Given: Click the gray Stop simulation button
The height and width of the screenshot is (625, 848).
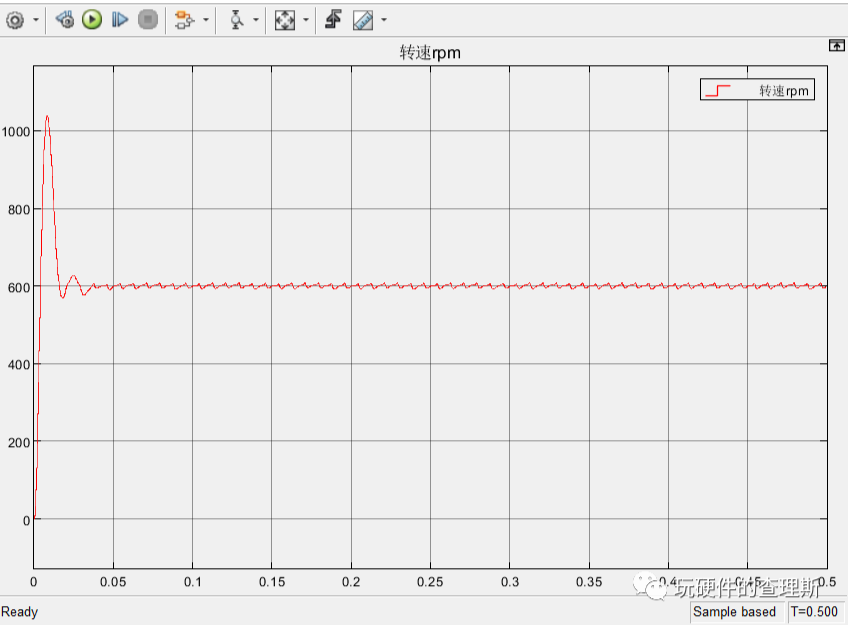Looking at the screenshot, I should point(148,20).
